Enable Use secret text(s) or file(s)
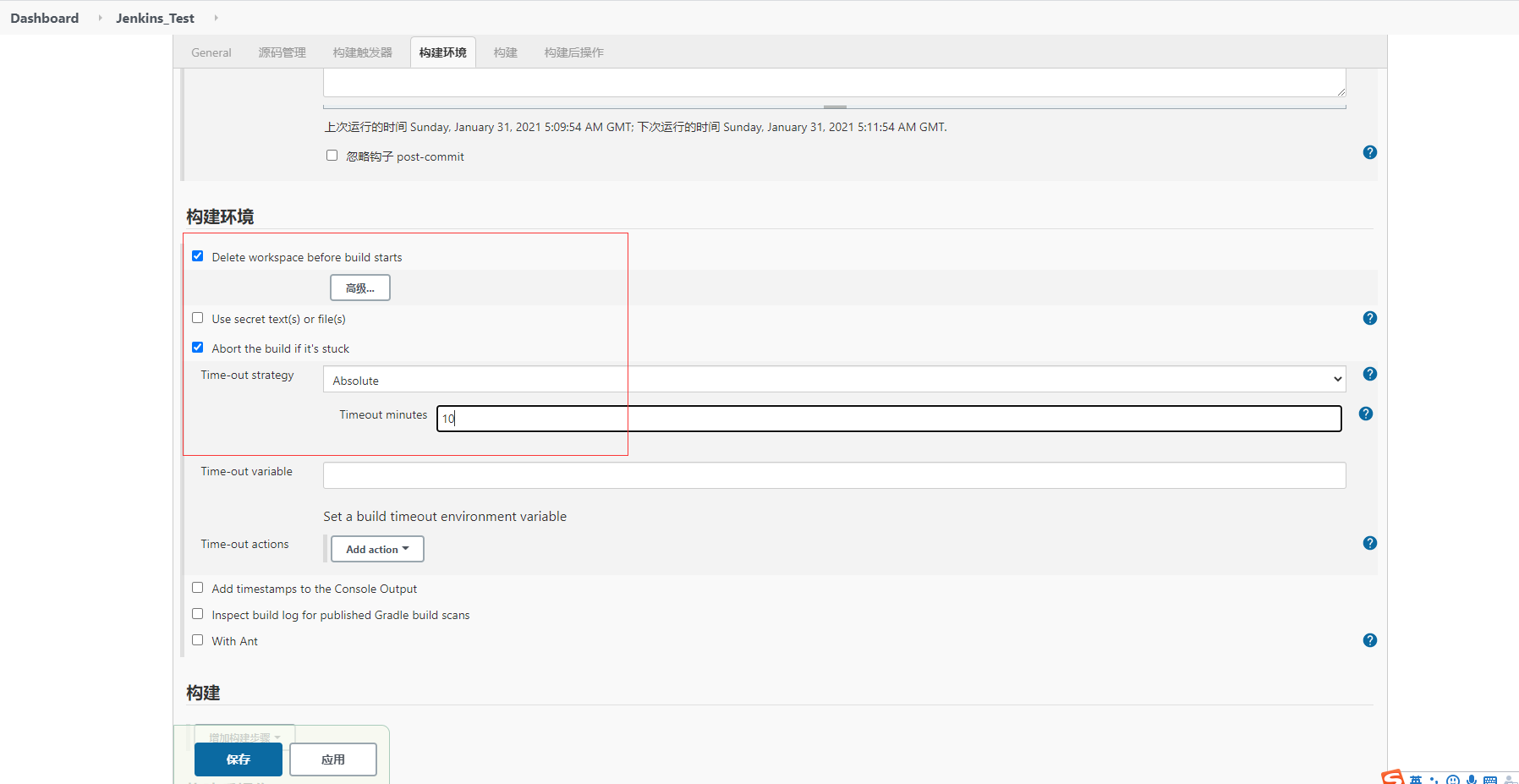 click(198, 318)
